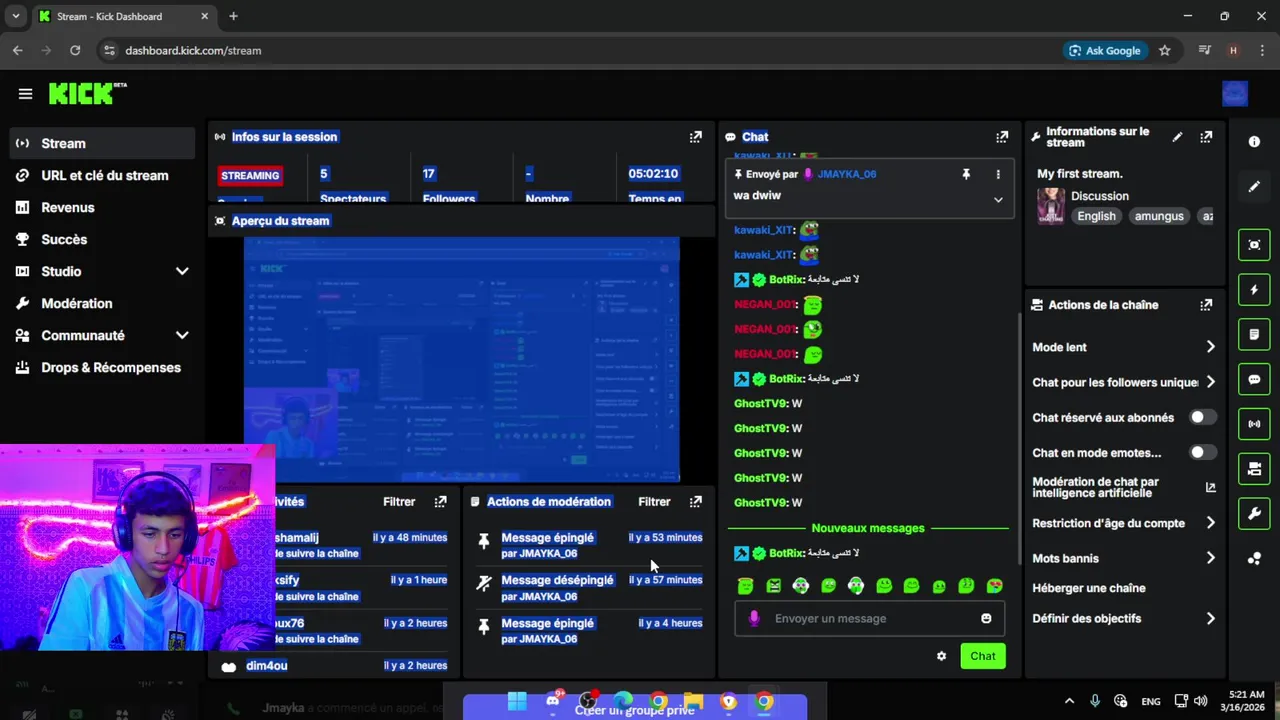Toggle the wrench widget in the right rail
The width and height of the screenshot is (1280, 720).
click(1254, 514)
